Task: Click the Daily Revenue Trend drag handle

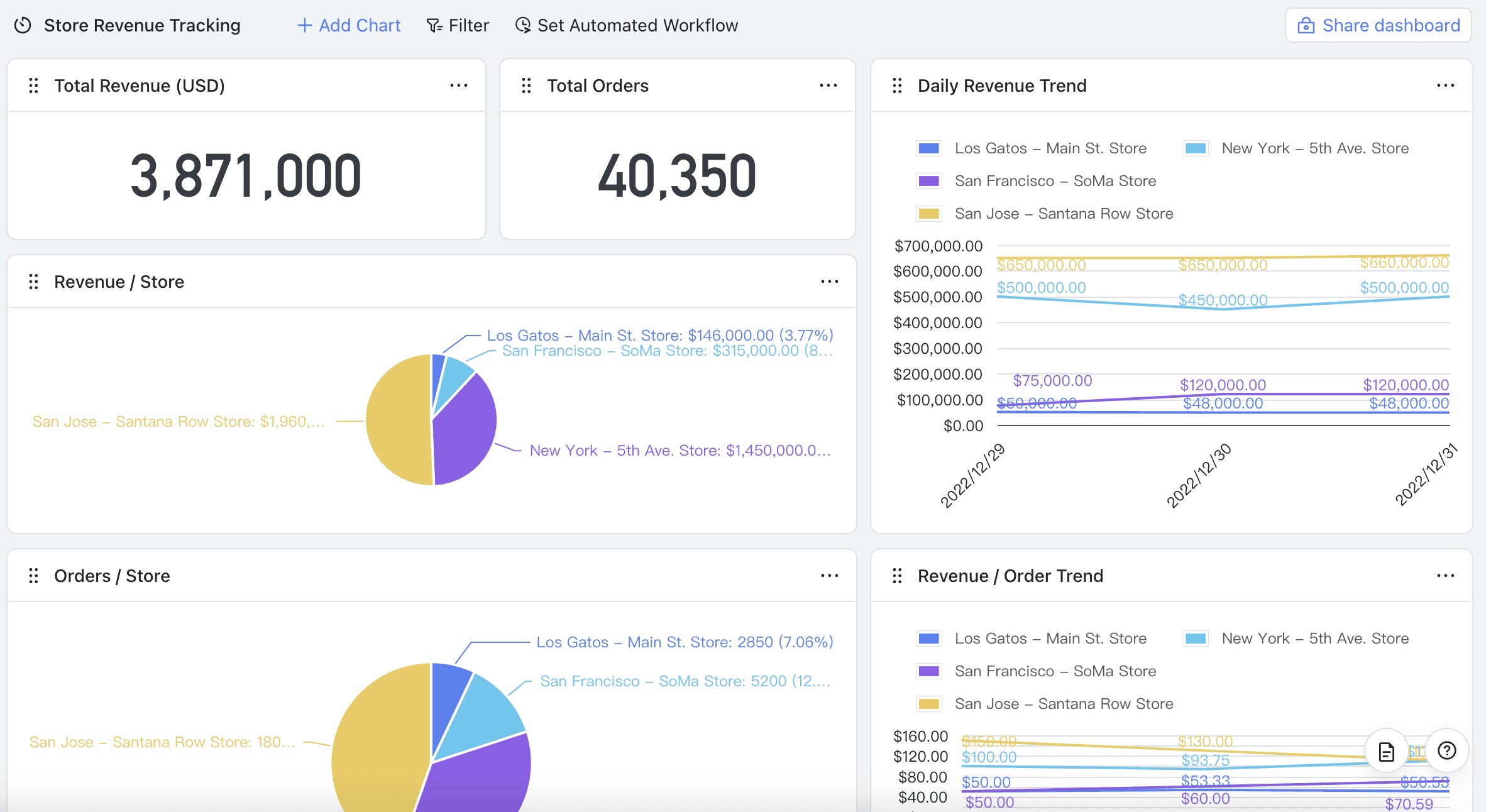Action: [898, 85]
